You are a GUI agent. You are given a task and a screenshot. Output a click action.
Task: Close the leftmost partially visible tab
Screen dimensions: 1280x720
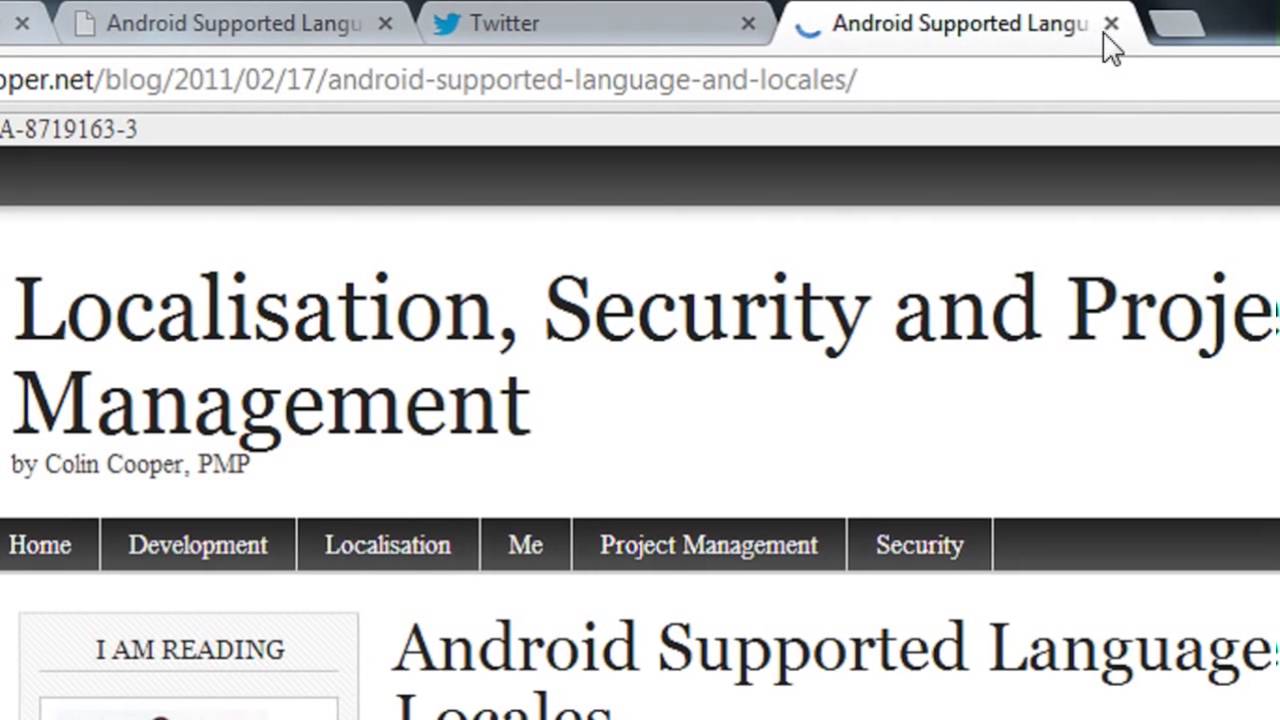(22, 24)
